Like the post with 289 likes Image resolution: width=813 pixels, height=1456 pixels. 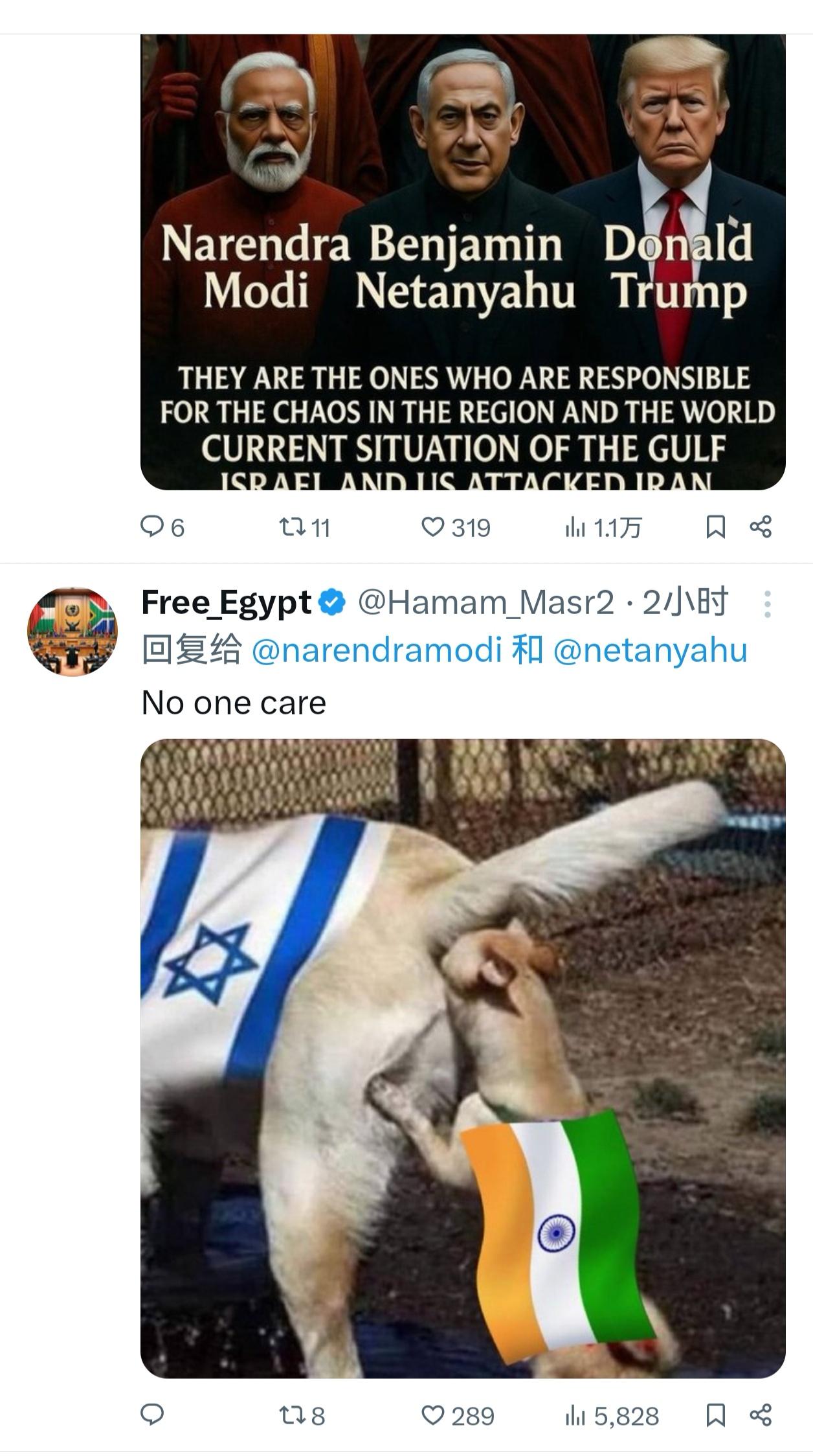coord(458,1415)
